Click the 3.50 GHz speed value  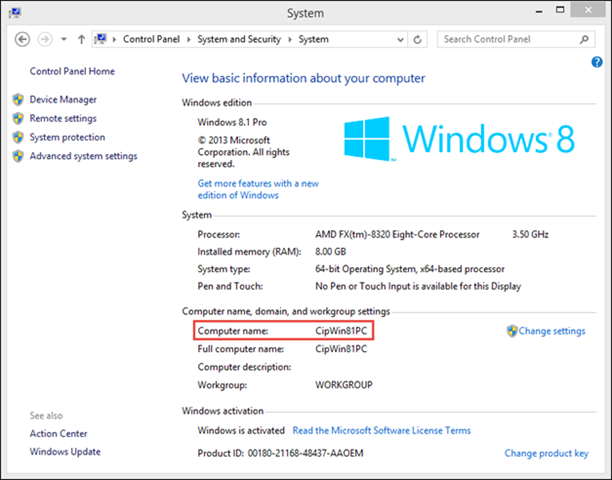530,235
